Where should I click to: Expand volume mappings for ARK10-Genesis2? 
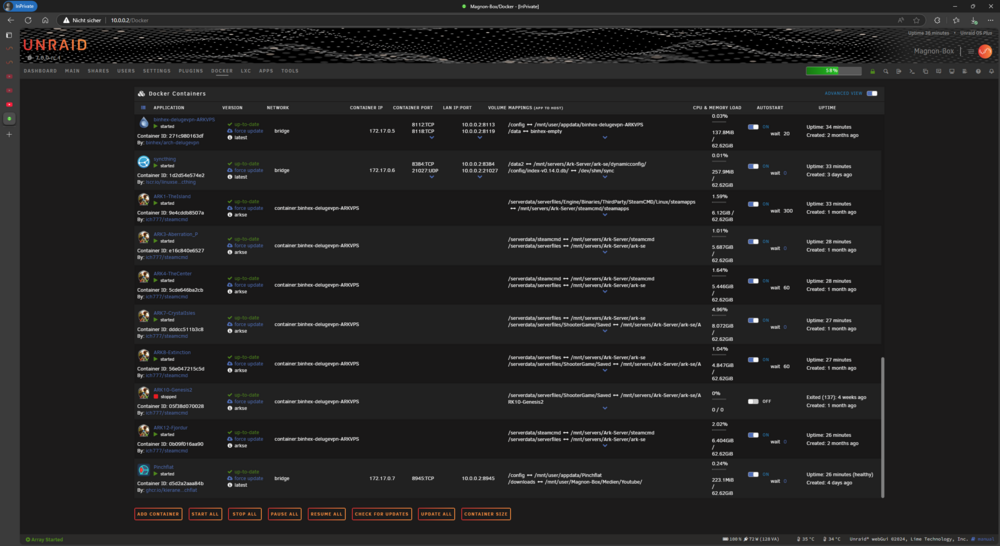point(605,408)
